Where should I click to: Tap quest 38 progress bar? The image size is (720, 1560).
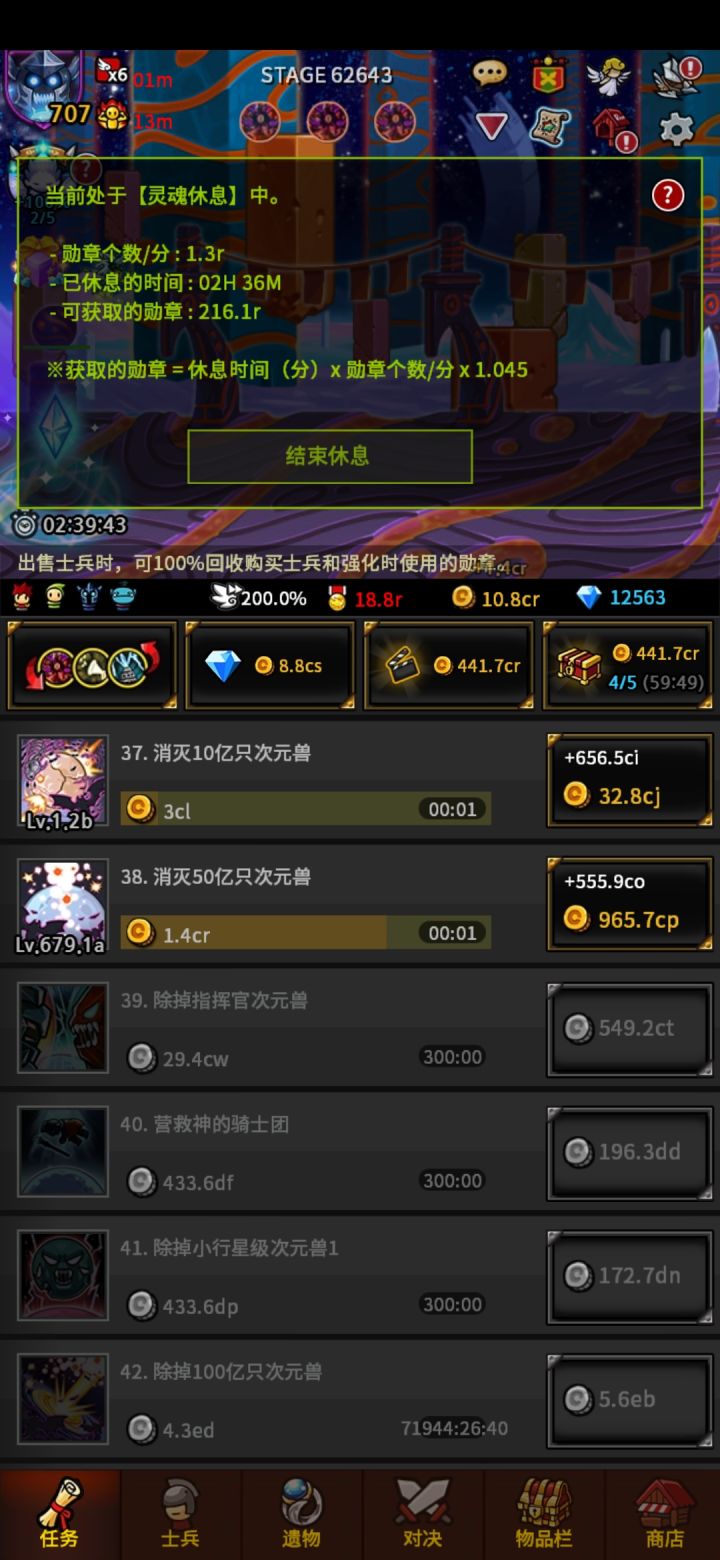pos(306,933)
